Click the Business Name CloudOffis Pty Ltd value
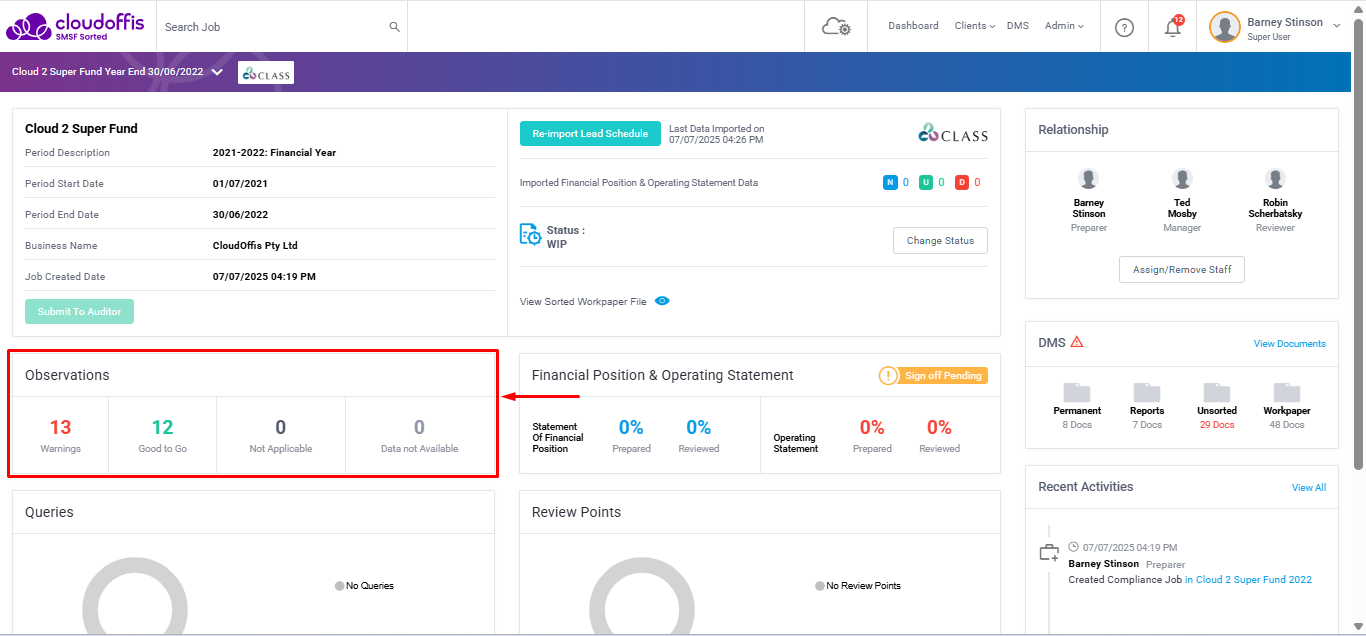The width and height of the screenshot is (1366, 636). [x=255, y=246]
